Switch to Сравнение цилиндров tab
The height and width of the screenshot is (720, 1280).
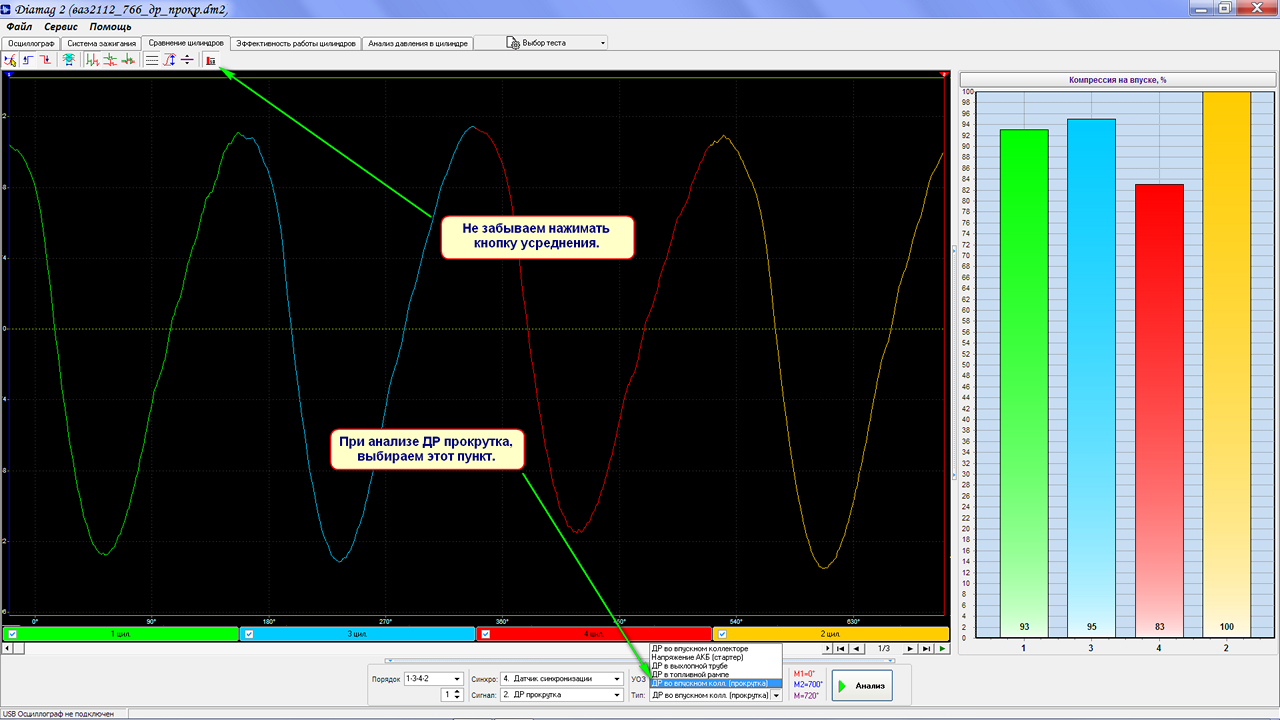click(186, 43)
